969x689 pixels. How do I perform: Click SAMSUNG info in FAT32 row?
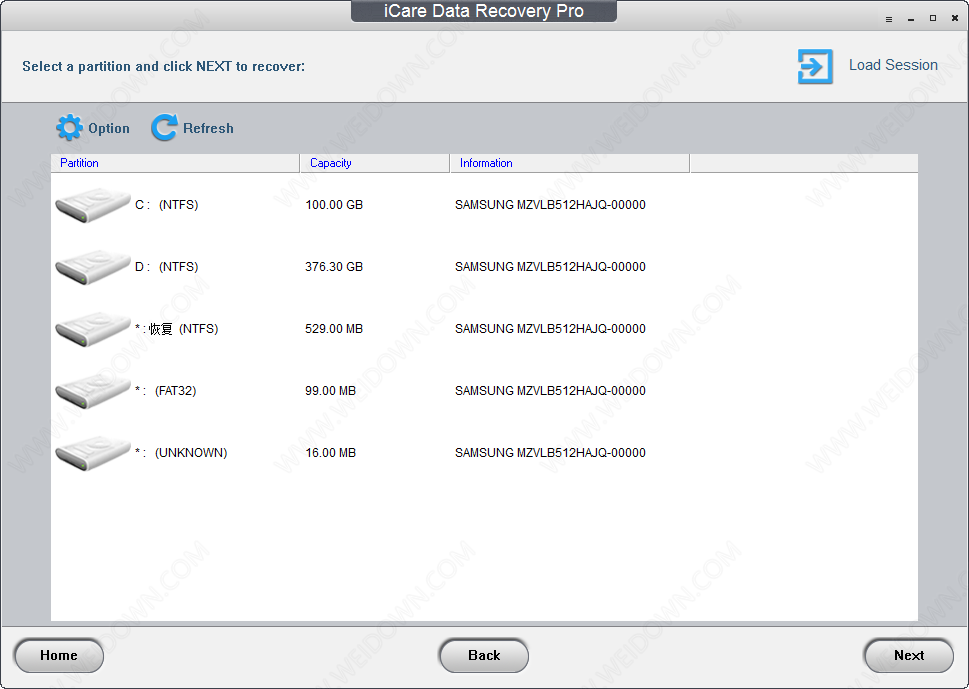pyautogui.click(x=550, y=391)
